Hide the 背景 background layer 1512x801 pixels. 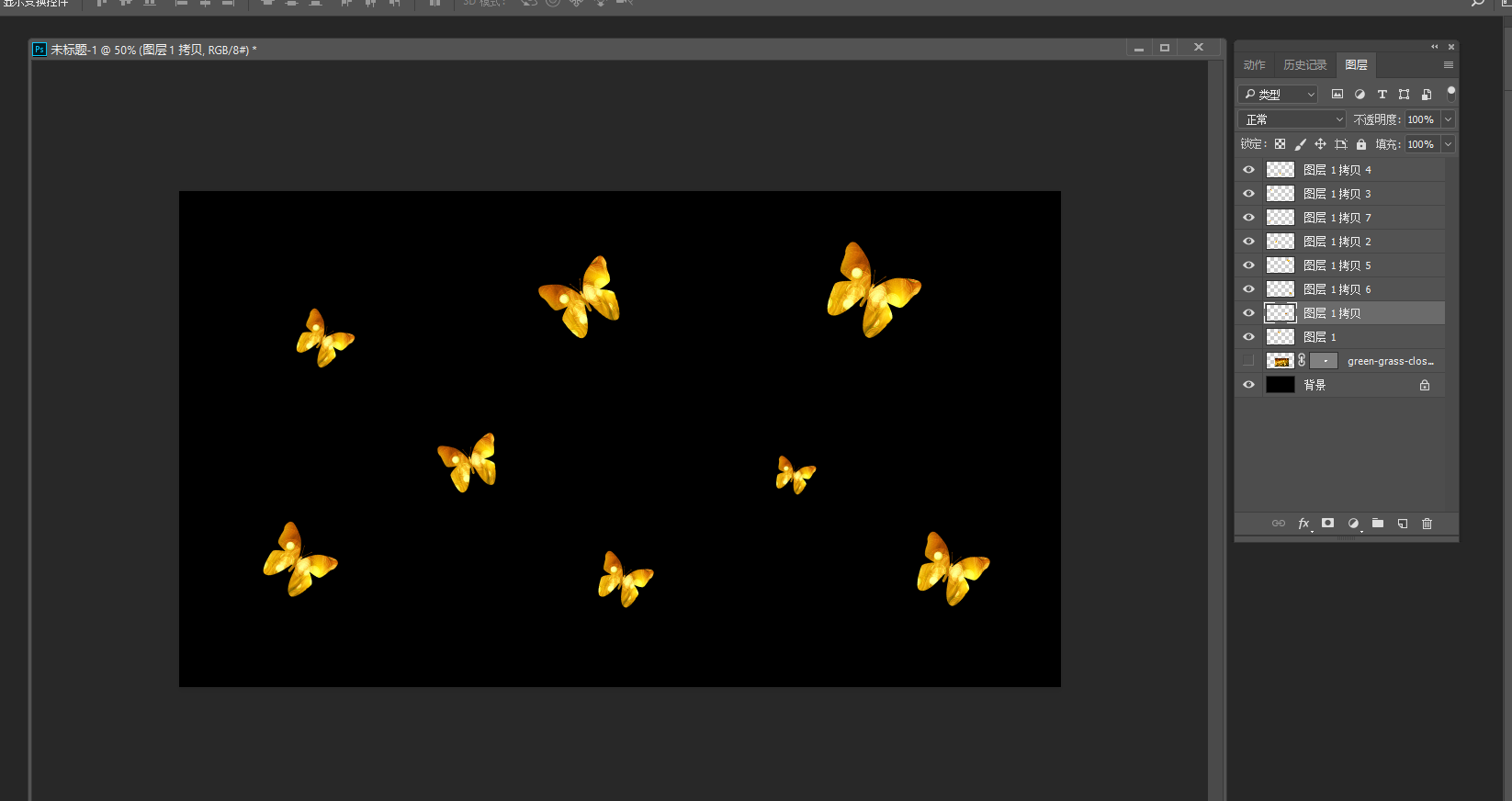1248,385
